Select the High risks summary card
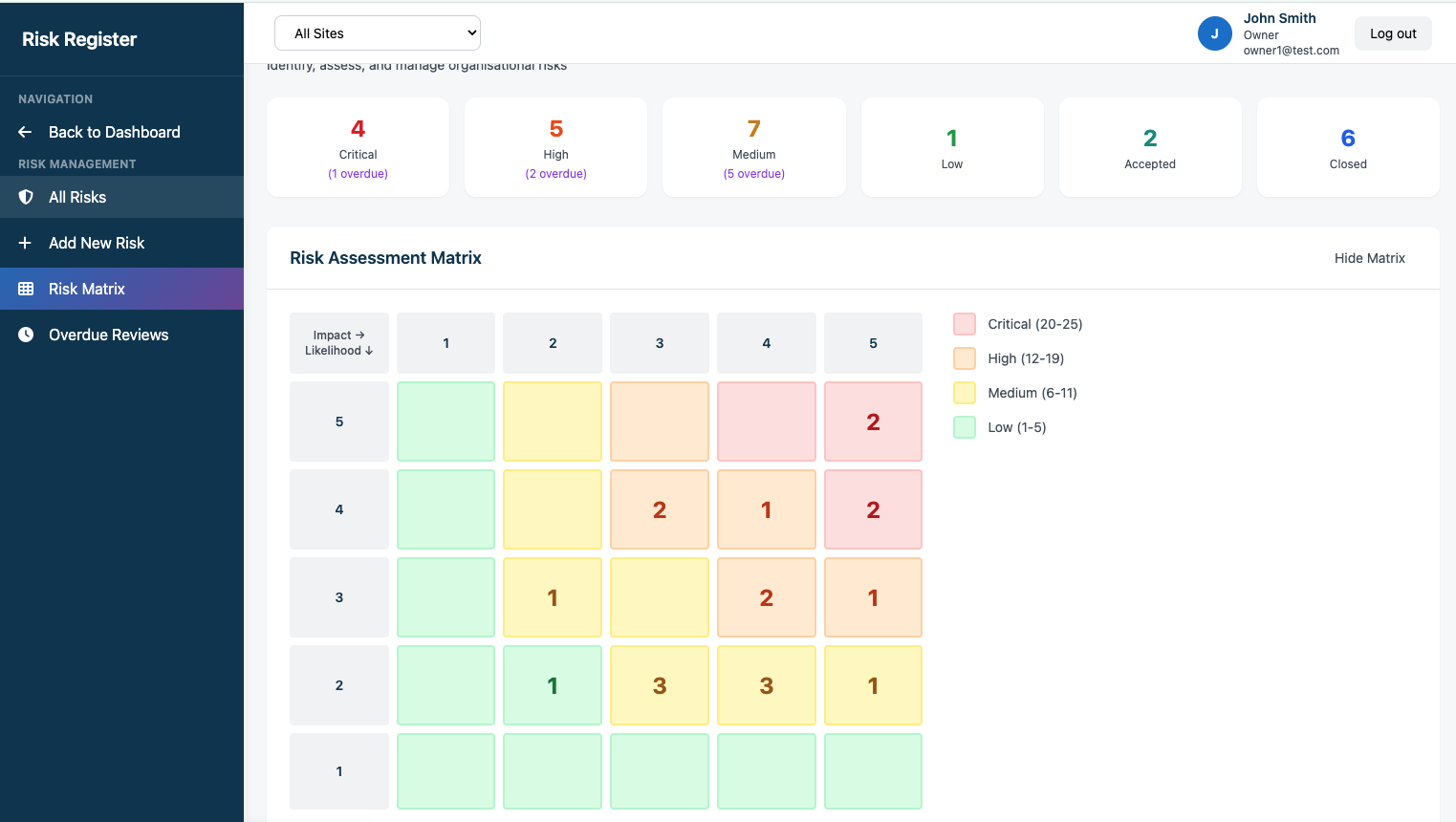Viewport: 1456px width, 822px height. [x=555, y=147]
